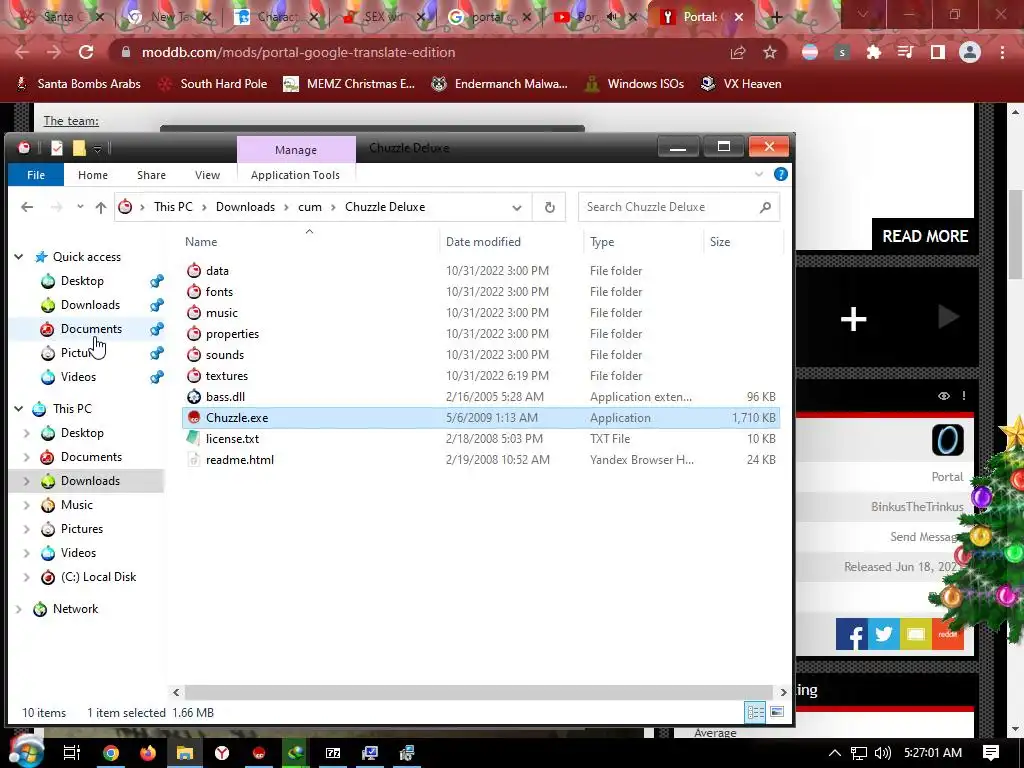Viewport: 1024px width, 768px height.
Task: Click the Manage contextual tab
Action: tap(296, 150)
